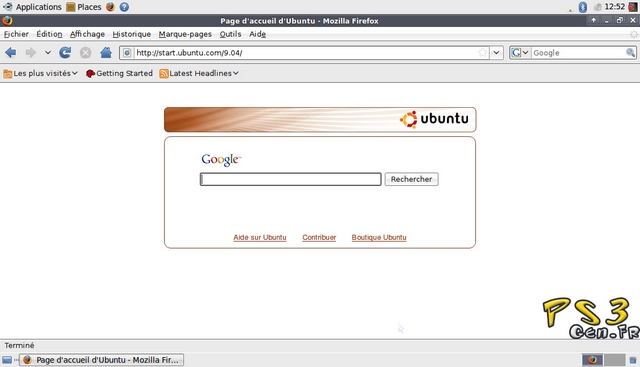640x367 pixels.
Task: Click the Google logo on the page
Action: click(221, 160)
